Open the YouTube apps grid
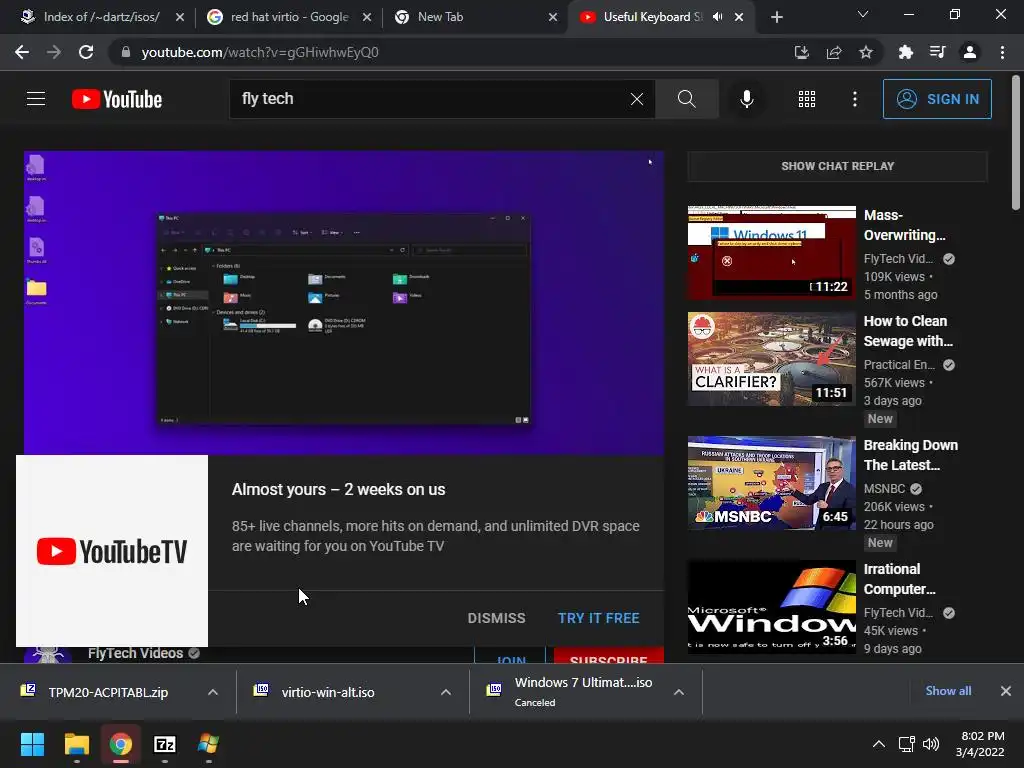 pyautogui.click(x=807, y=99)
